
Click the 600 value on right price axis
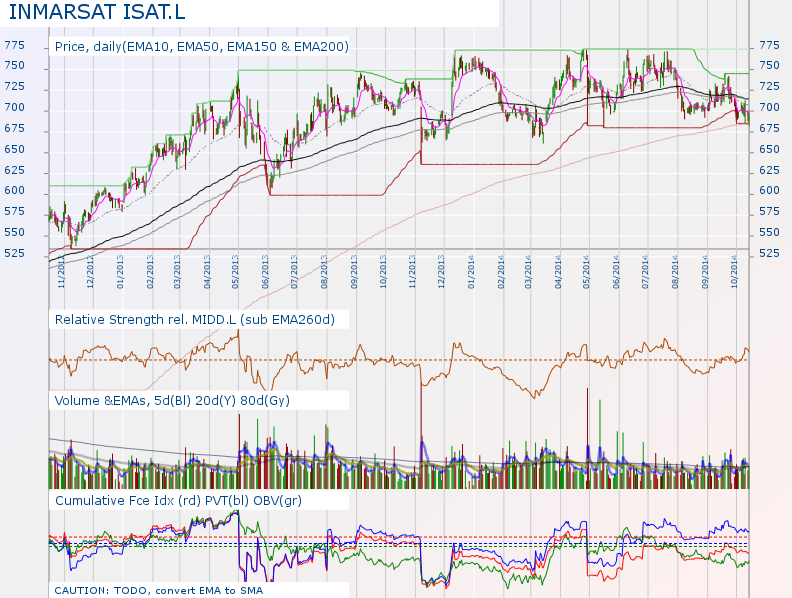click(x=770, y=190)
